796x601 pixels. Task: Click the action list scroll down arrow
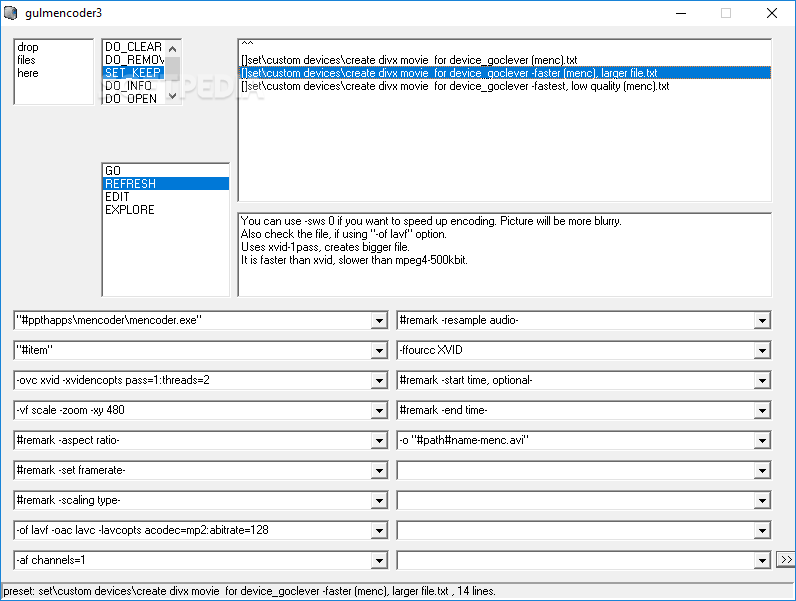click(173, 96)
